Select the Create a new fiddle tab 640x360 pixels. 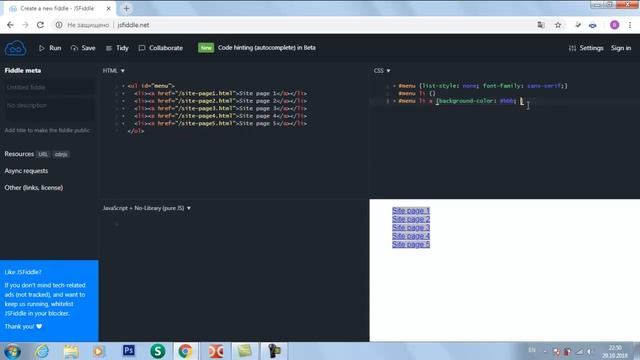[57, 8]
